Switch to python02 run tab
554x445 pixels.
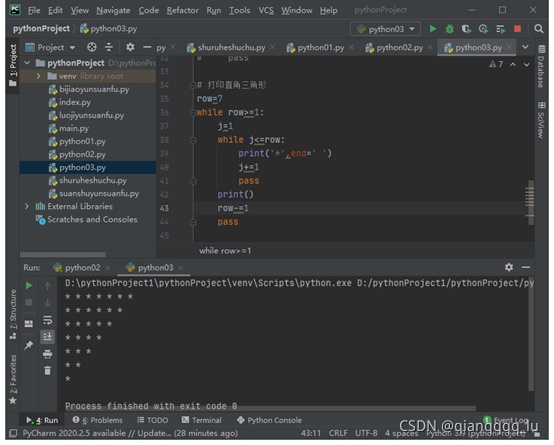[x=82, y=268]
